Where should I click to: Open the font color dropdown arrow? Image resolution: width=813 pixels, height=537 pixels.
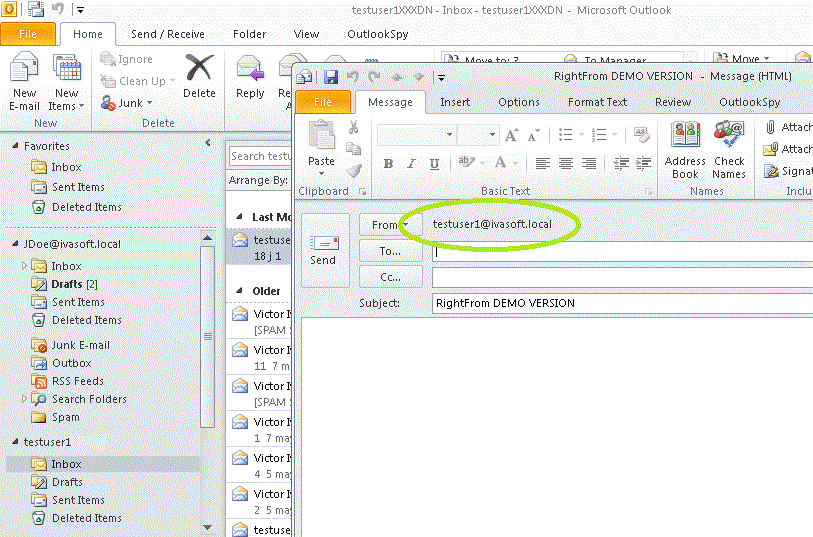pyautogui.click(x=515, y=164)
